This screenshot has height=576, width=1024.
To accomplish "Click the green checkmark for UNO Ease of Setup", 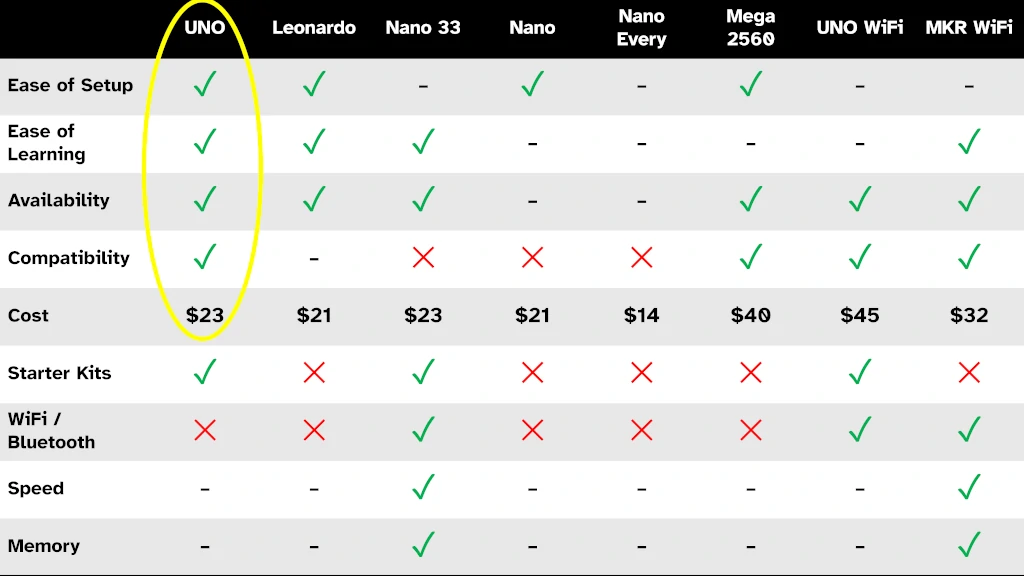I will click(x=205, y=84).
